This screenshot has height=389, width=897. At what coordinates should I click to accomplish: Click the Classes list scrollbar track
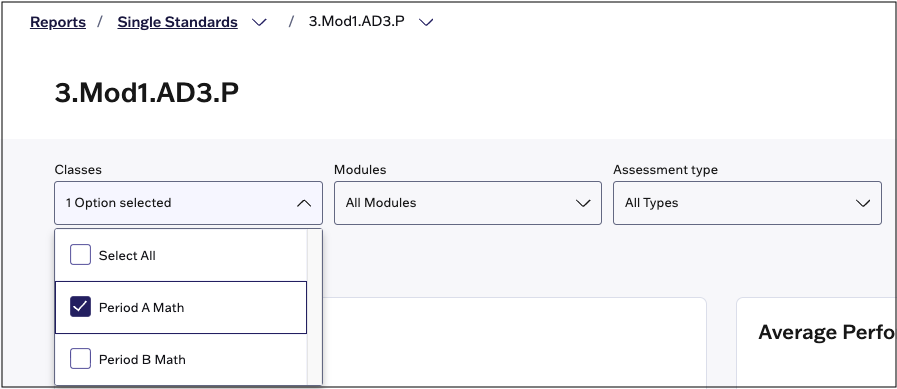click(x=314, y=307)
